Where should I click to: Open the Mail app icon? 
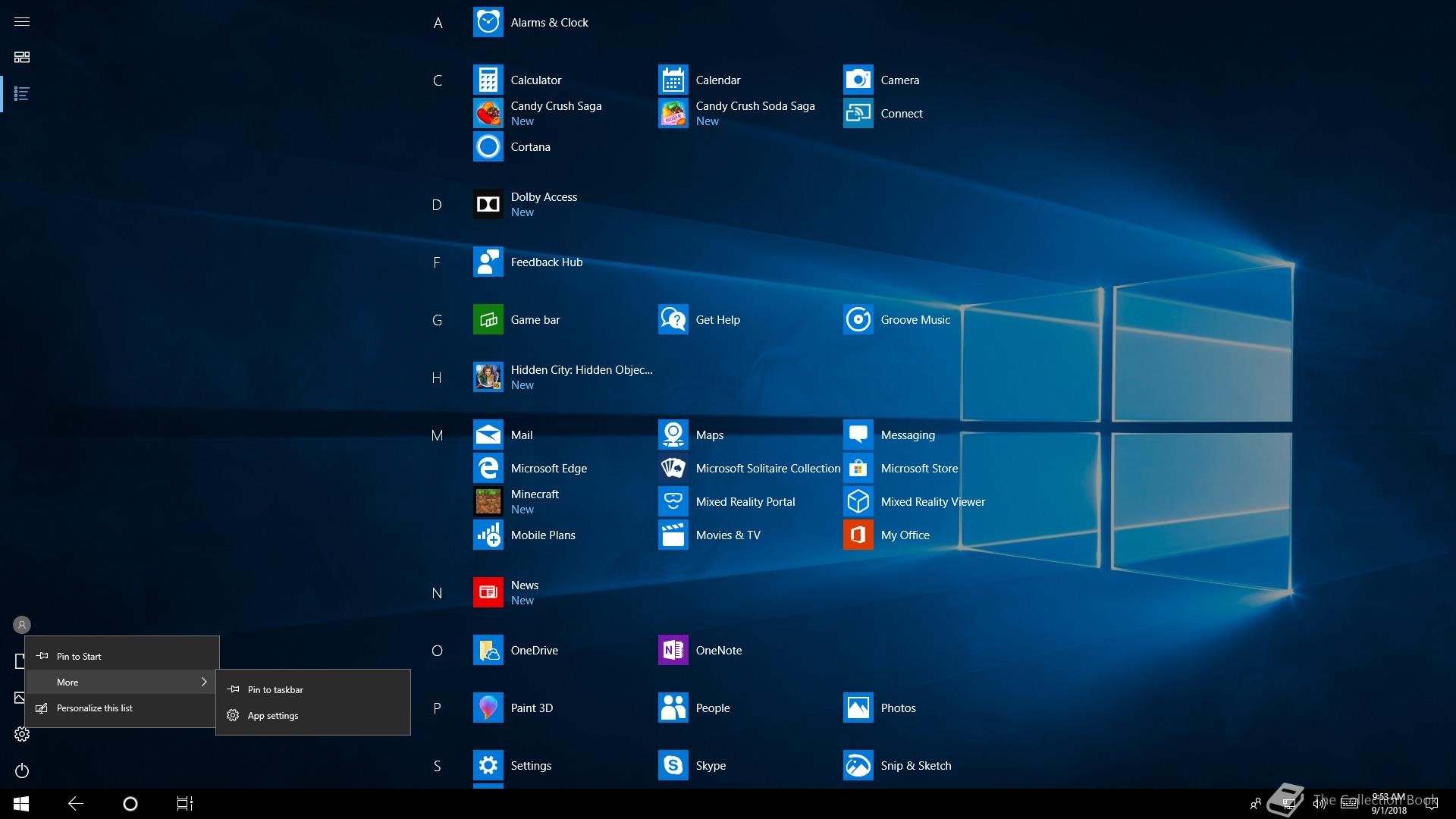[488, 435]
